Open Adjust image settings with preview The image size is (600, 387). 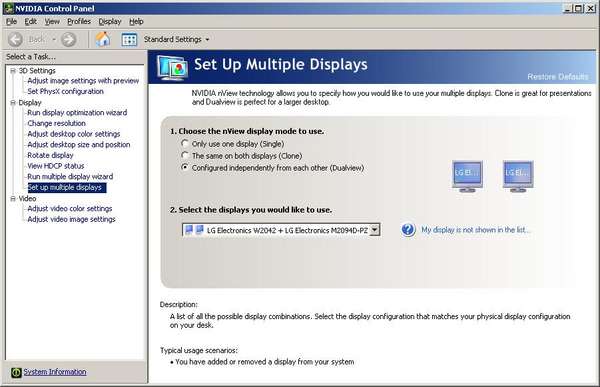point(83,81)
